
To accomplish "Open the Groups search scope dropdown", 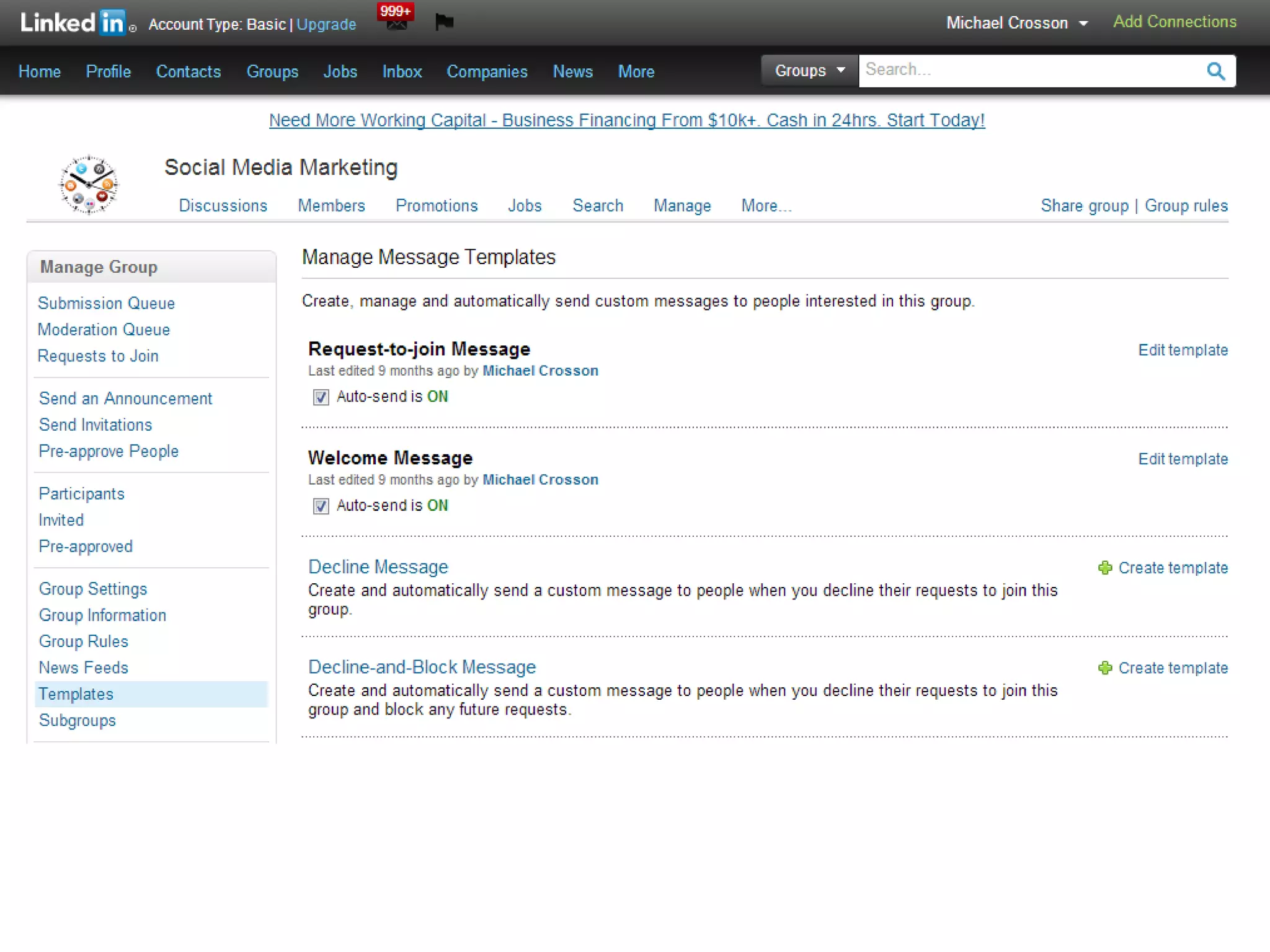I will (809, 71).
